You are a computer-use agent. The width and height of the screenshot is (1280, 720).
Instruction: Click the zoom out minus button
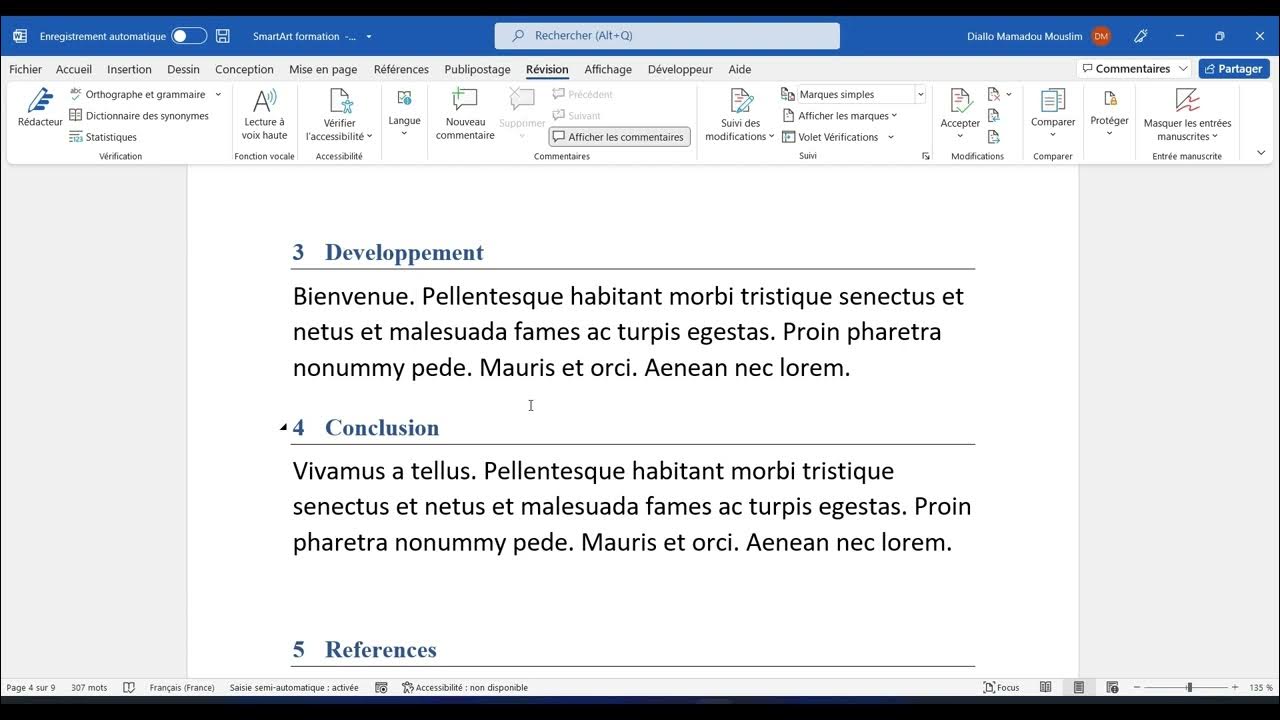[x=1136, y=688]
